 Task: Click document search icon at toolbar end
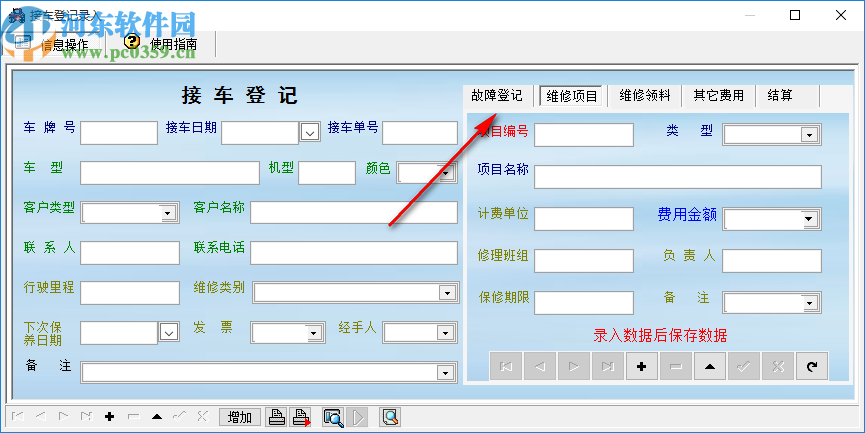pos(390,418)
